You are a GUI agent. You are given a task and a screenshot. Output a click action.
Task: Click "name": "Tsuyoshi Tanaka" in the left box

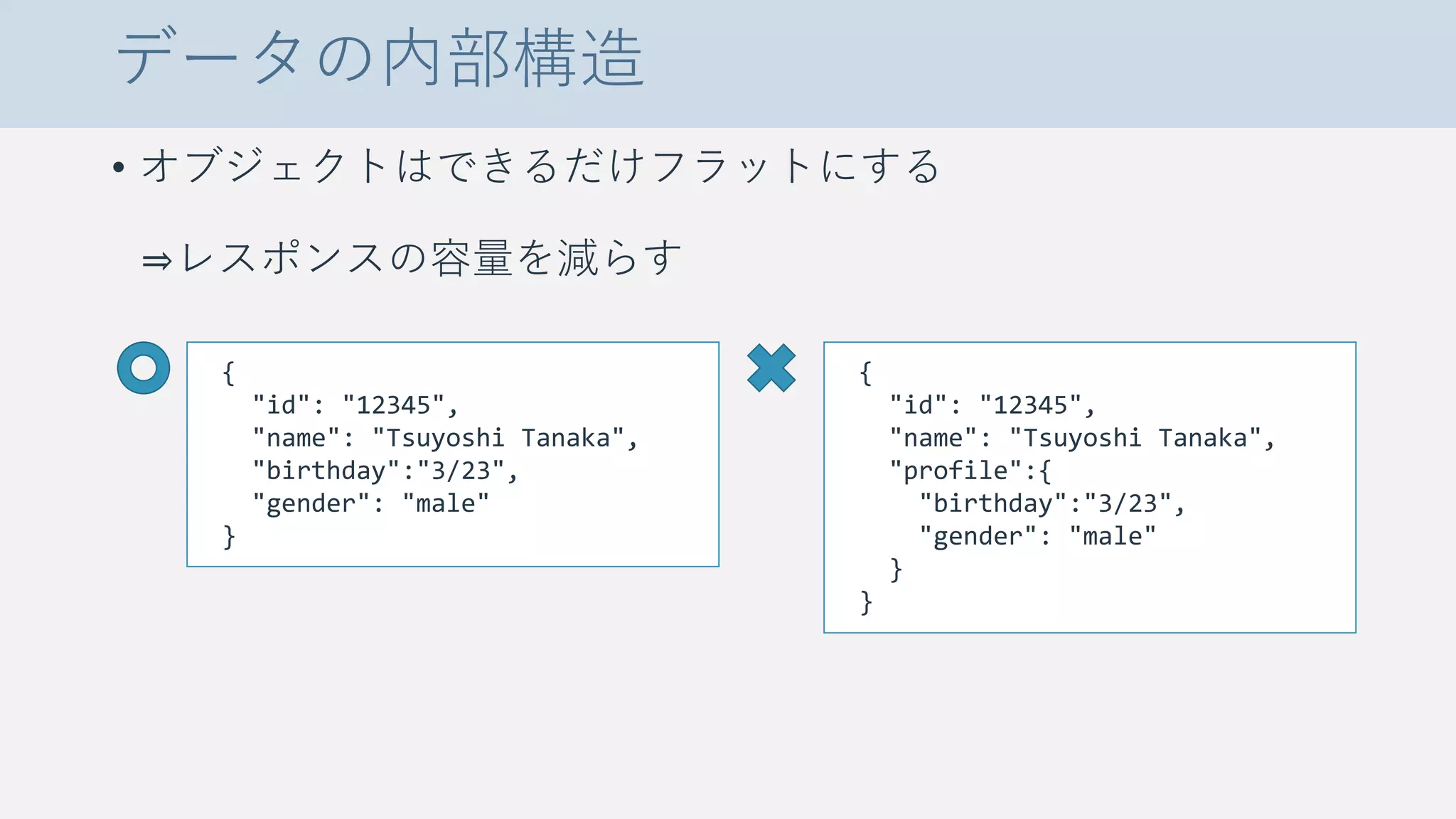point(445,438)
